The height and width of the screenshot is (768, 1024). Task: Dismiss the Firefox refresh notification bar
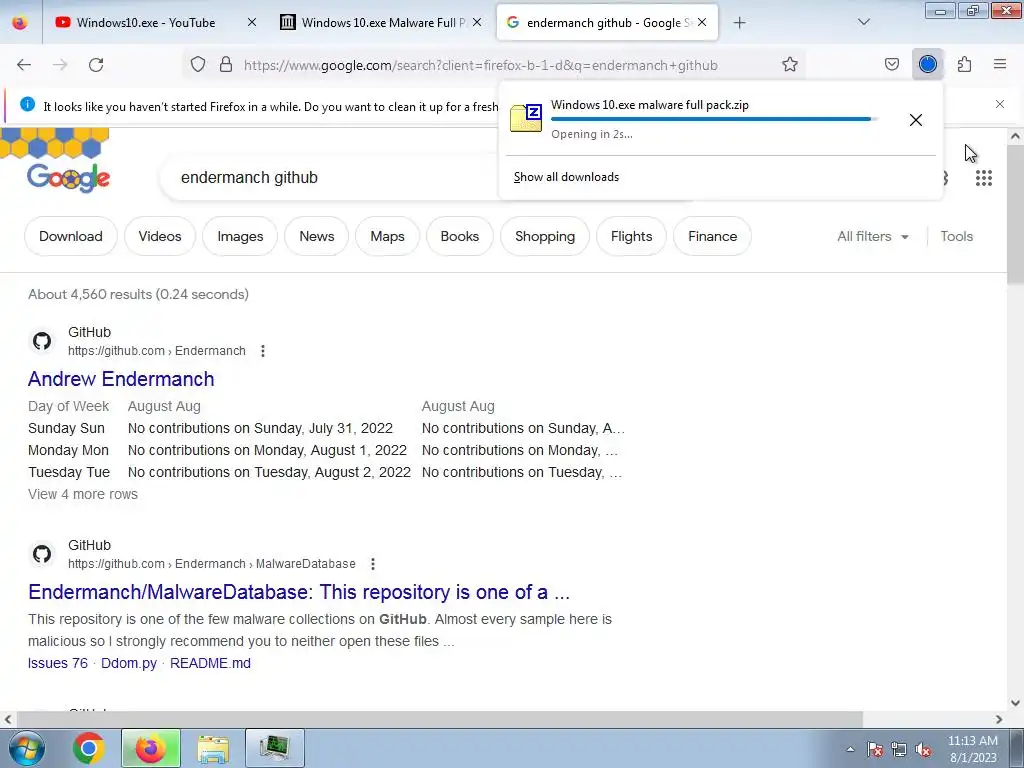click(x=1000, y=104)
